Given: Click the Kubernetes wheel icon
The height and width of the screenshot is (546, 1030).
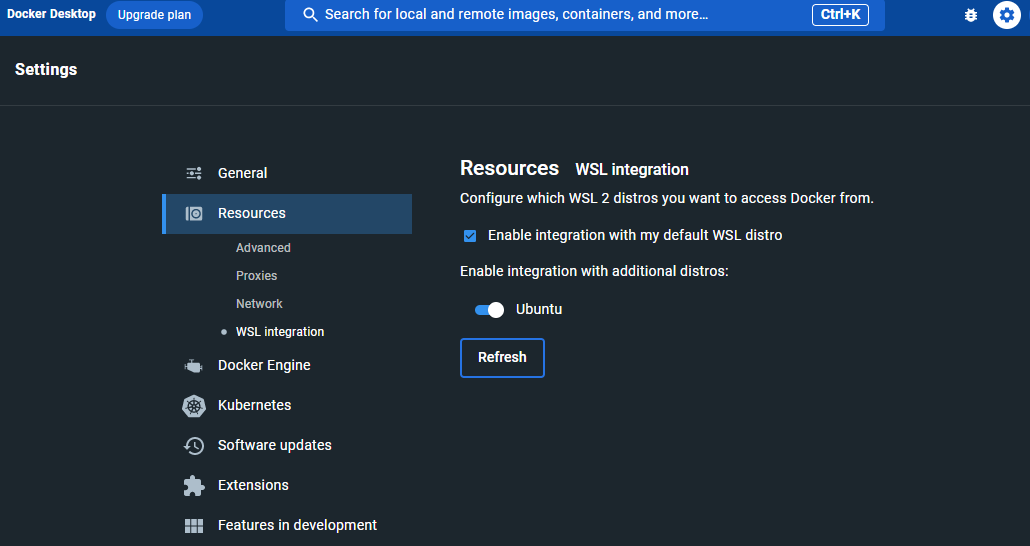Looking at the screenshot, I should pyautogui.click(x=194, y=406).
